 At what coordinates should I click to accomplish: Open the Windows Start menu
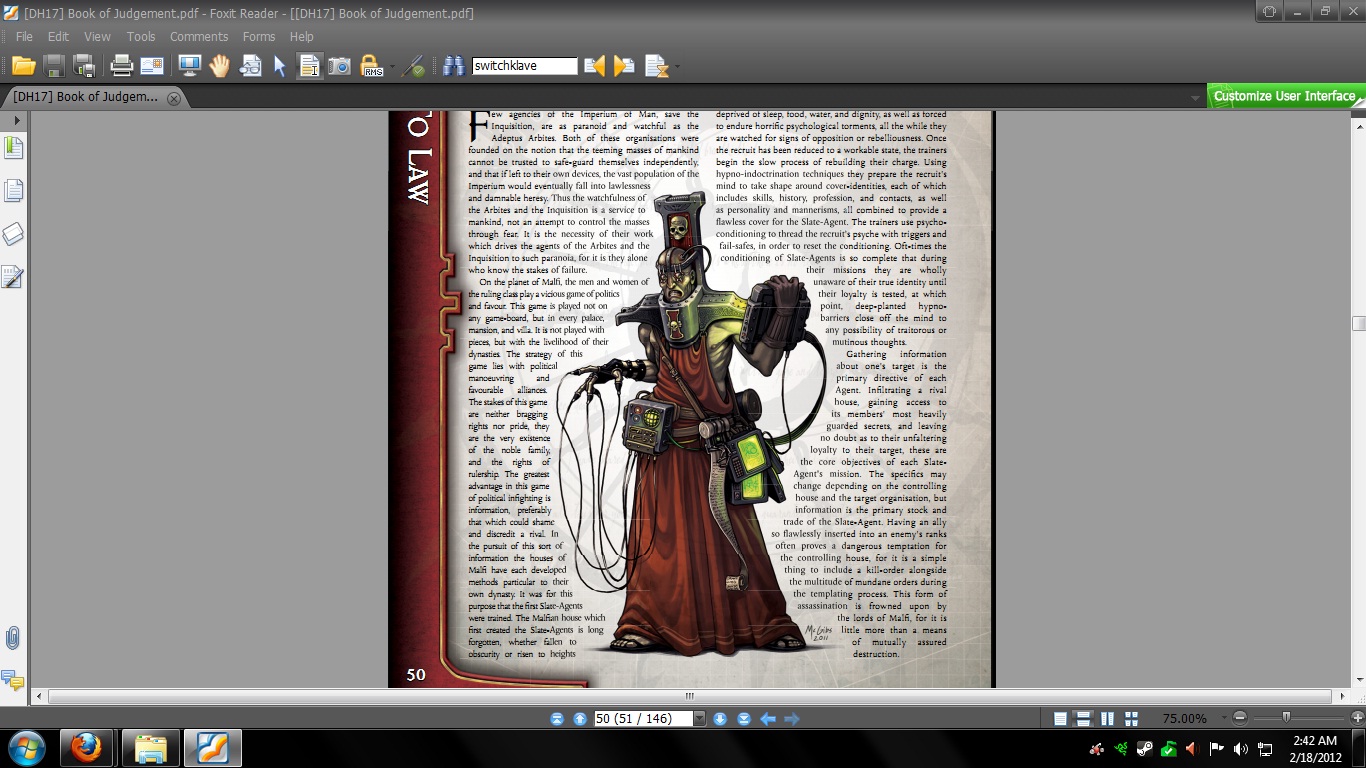click(x=27, y=748)
